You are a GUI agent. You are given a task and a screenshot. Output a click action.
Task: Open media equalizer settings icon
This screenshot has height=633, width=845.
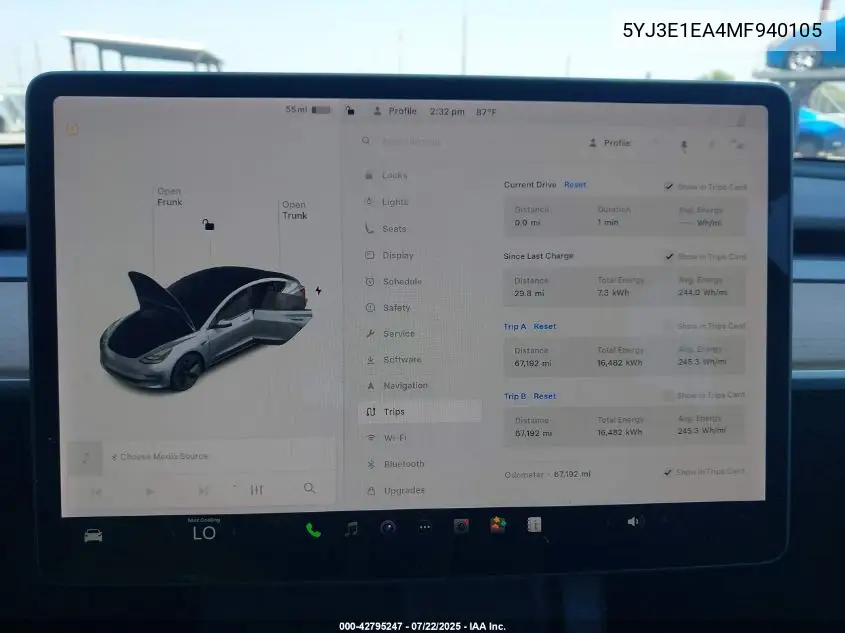pos(257,490)
